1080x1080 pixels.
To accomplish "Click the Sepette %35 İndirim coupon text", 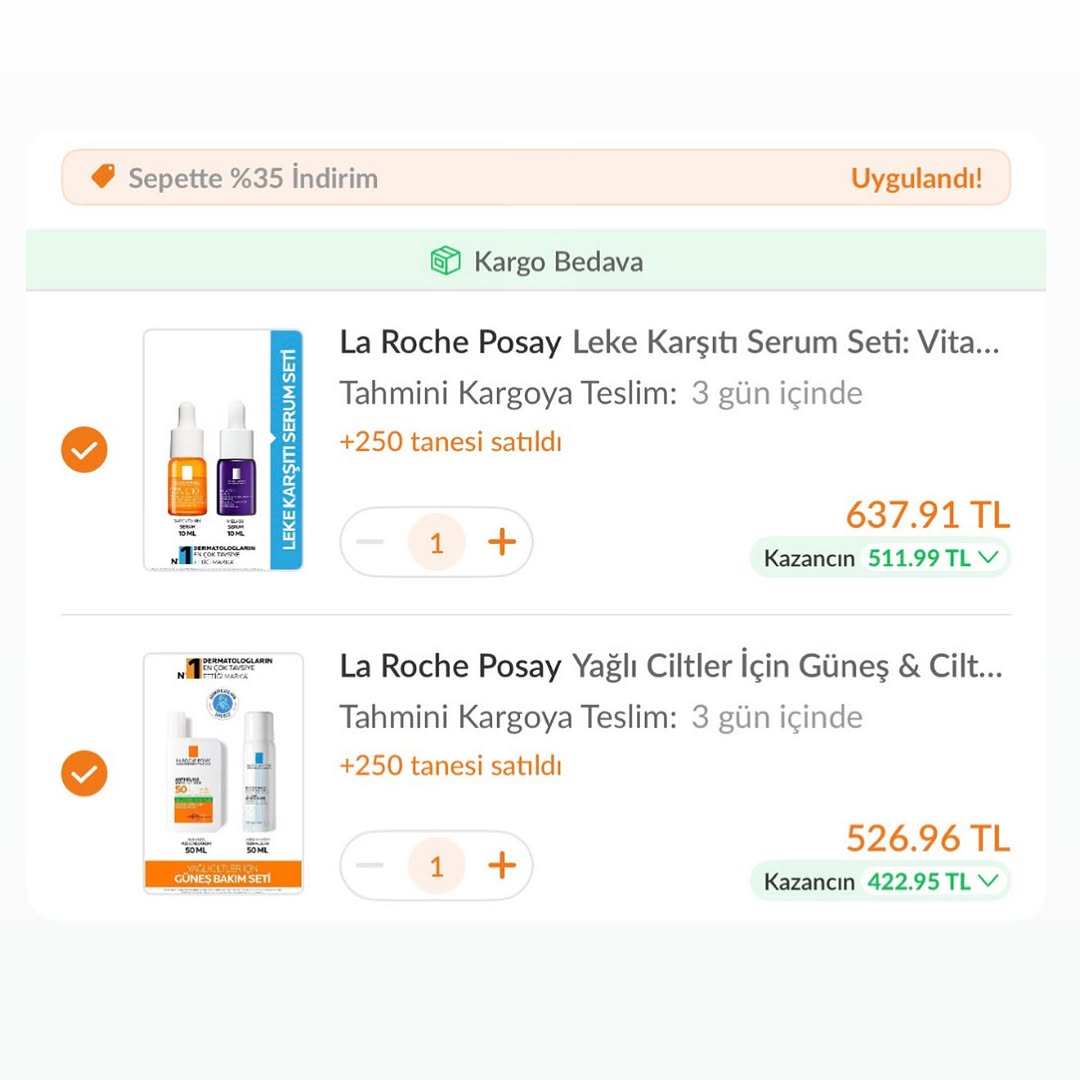I will (x=253, y=178).
